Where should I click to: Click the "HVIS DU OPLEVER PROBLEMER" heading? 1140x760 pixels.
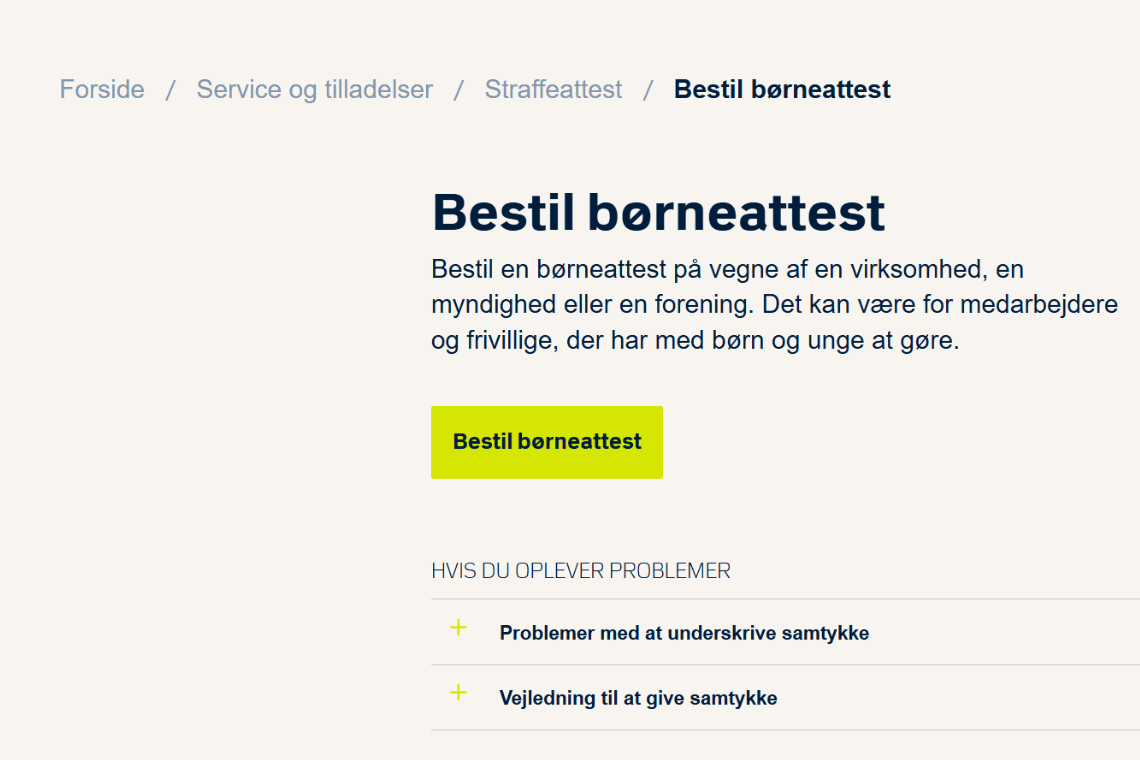580,570
